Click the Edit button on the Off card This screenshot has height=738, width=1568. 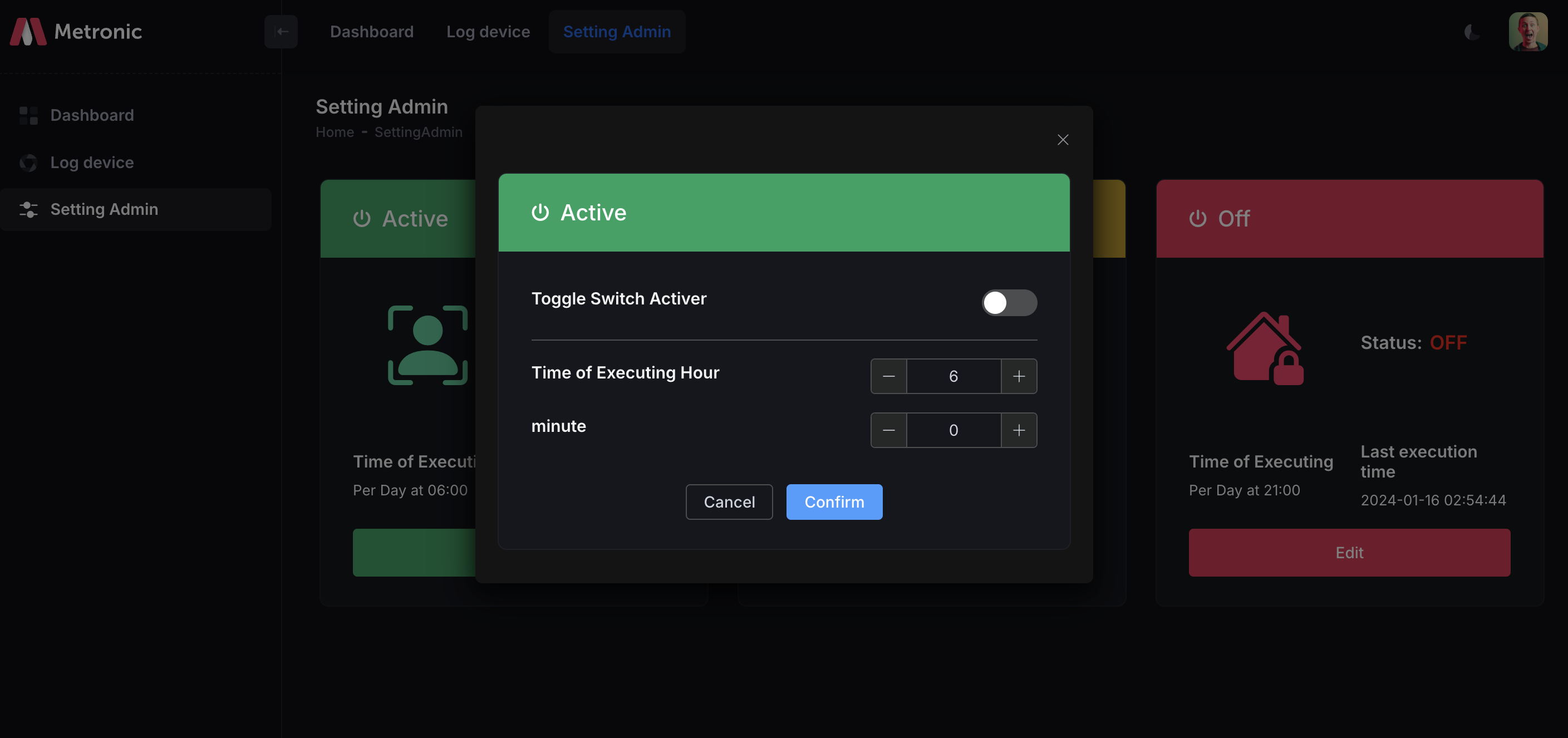pos(1349,553)
